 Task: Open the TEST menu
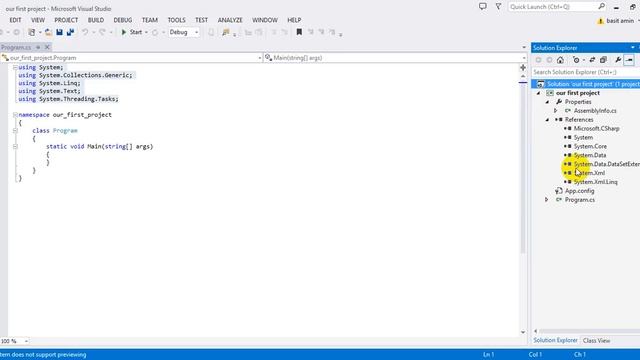click(201, 20)
